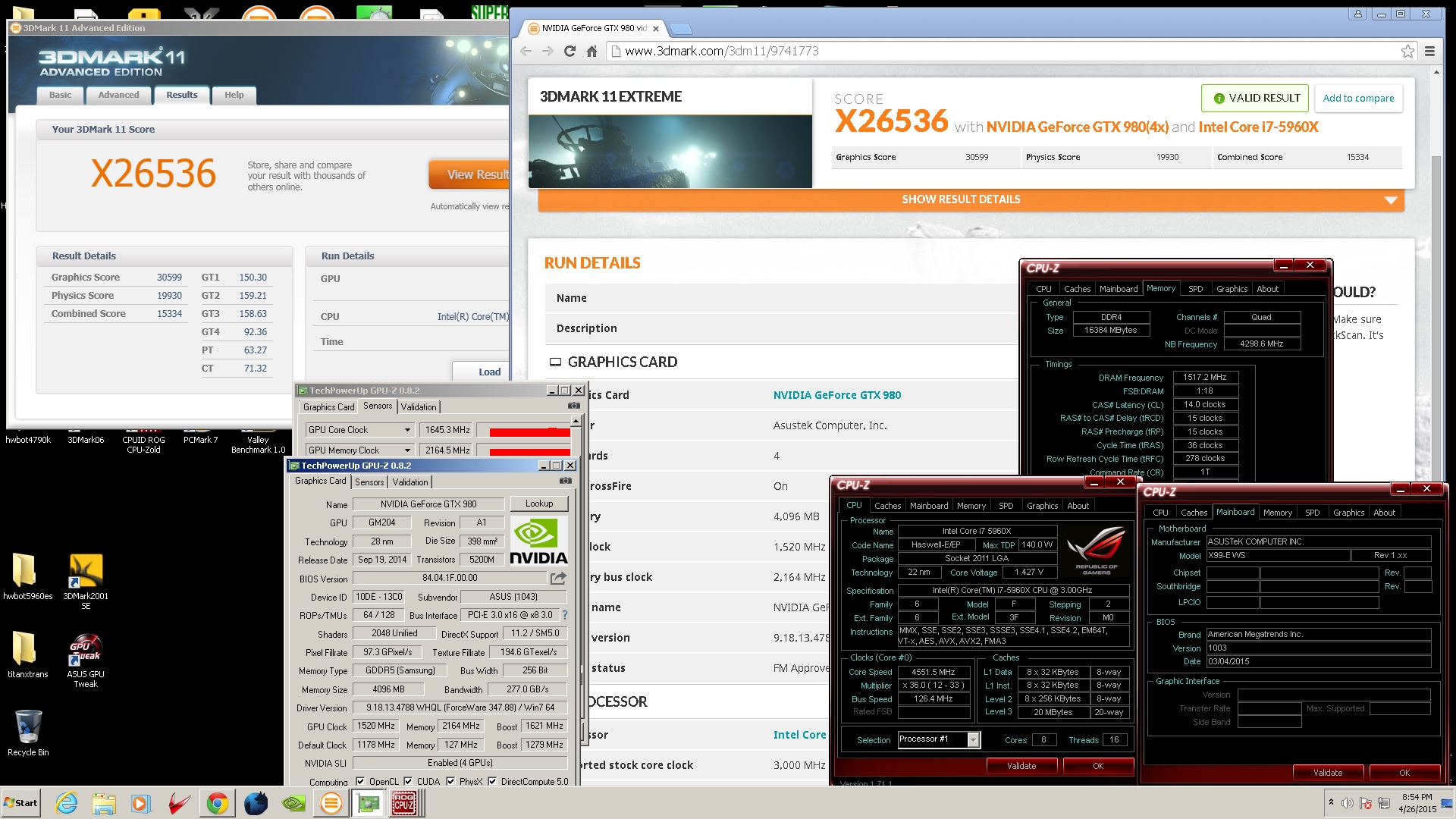1456x819 pixels.
Task: Toggle the CUDA checkbox in GPU-Z
Action: 408,781
